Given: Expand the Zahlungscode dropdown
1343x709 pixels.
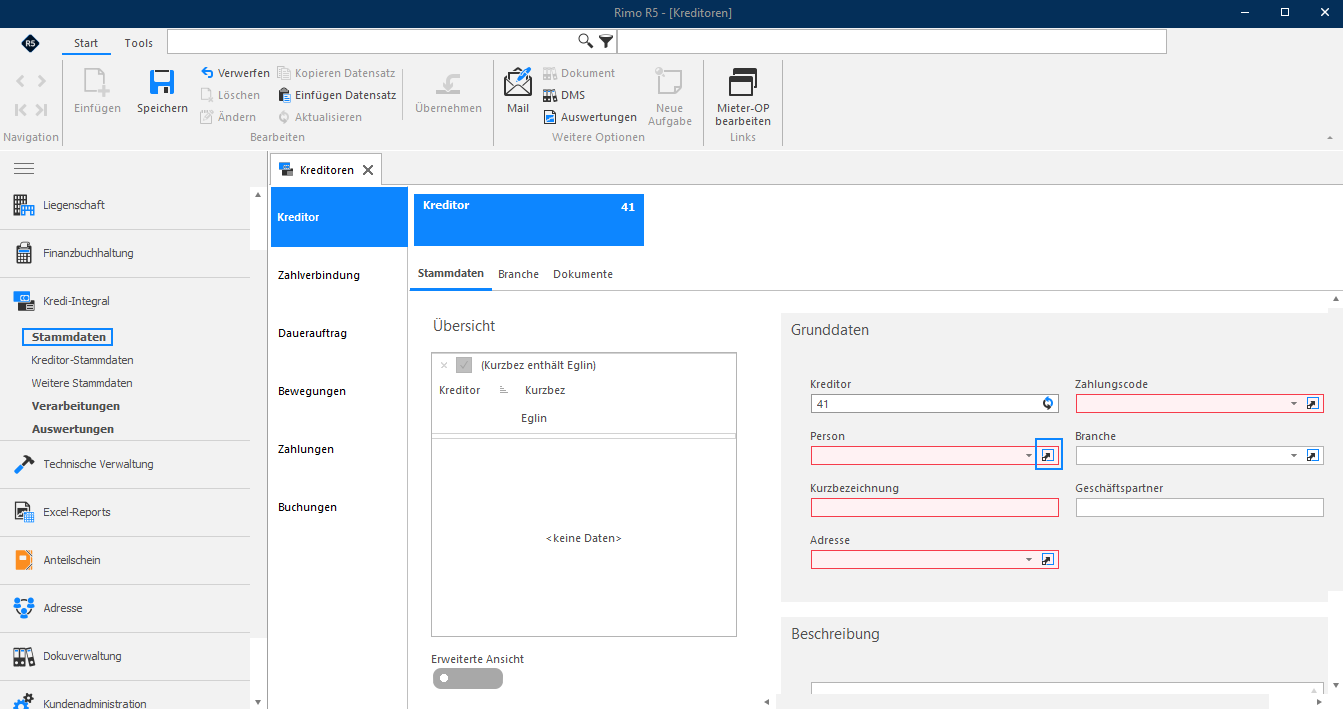Looking at the screenshot, I should pyautogui.click(x=1294, y=403).
